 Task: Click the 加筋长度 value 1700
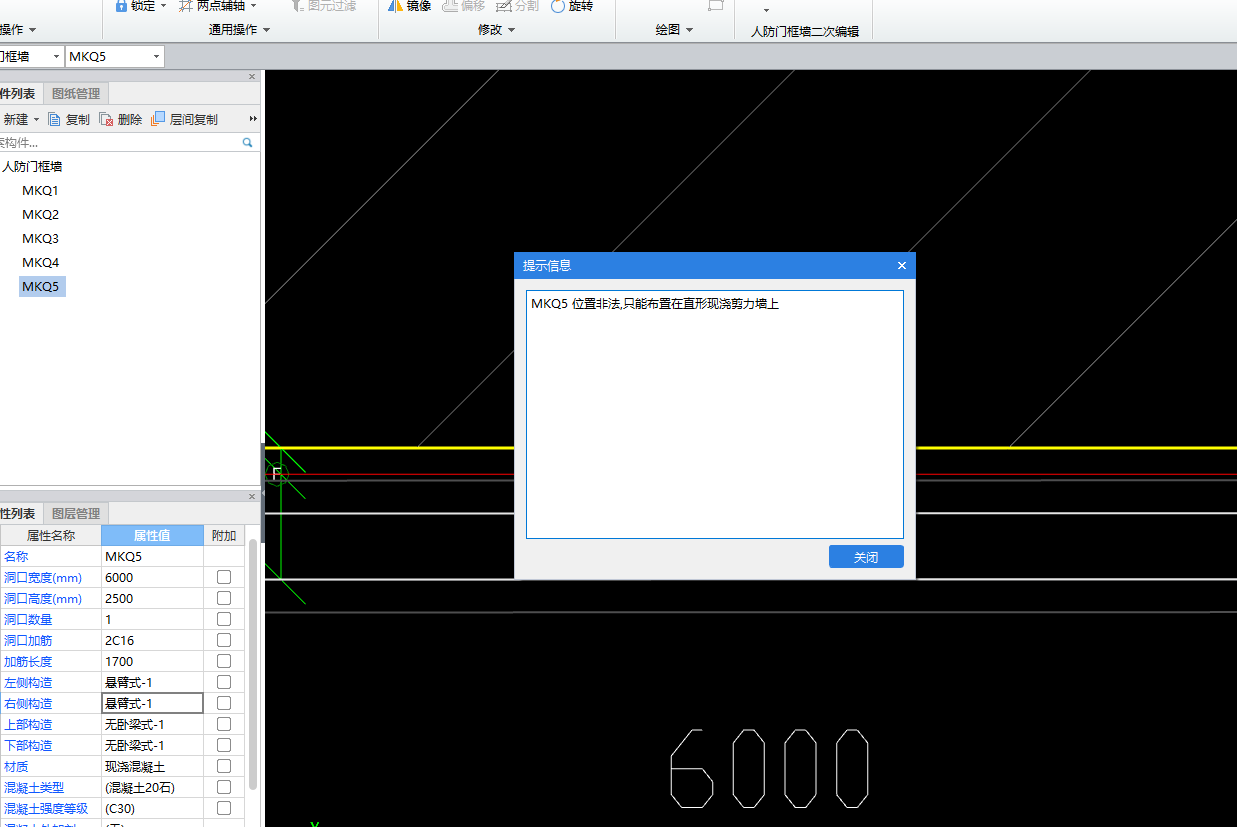[x=153, y=661]
